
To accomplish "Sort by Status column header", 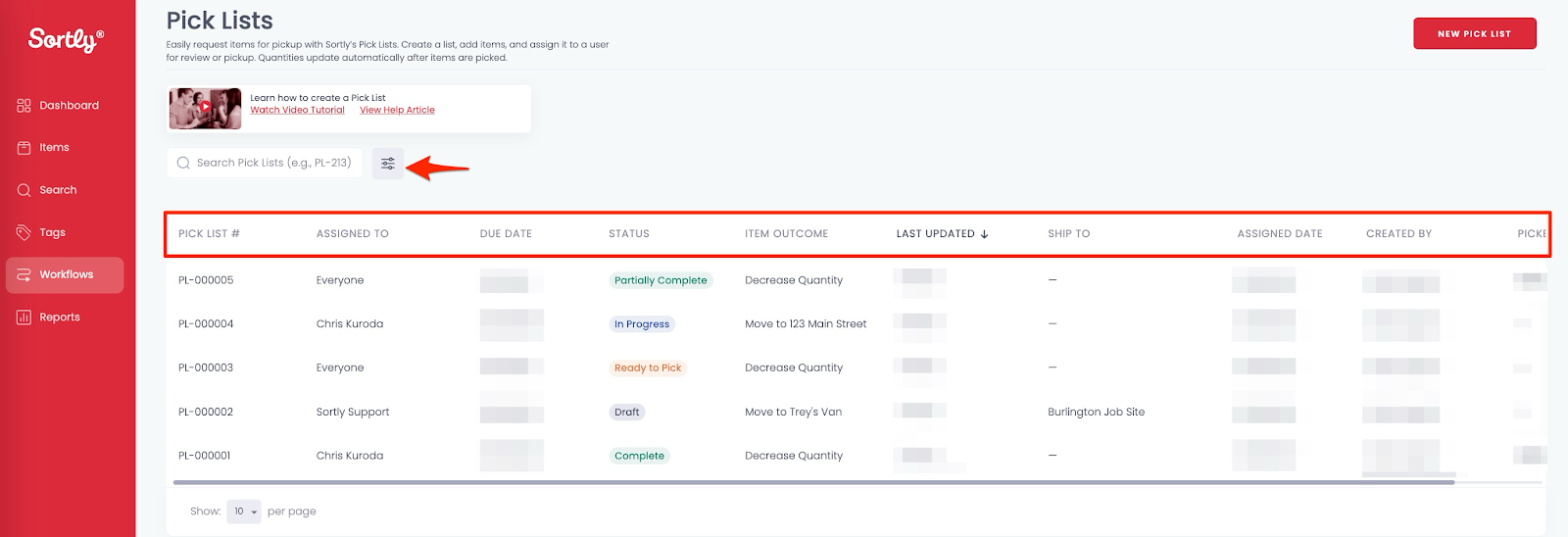I will pyautogui.click(x=629, y=234).
